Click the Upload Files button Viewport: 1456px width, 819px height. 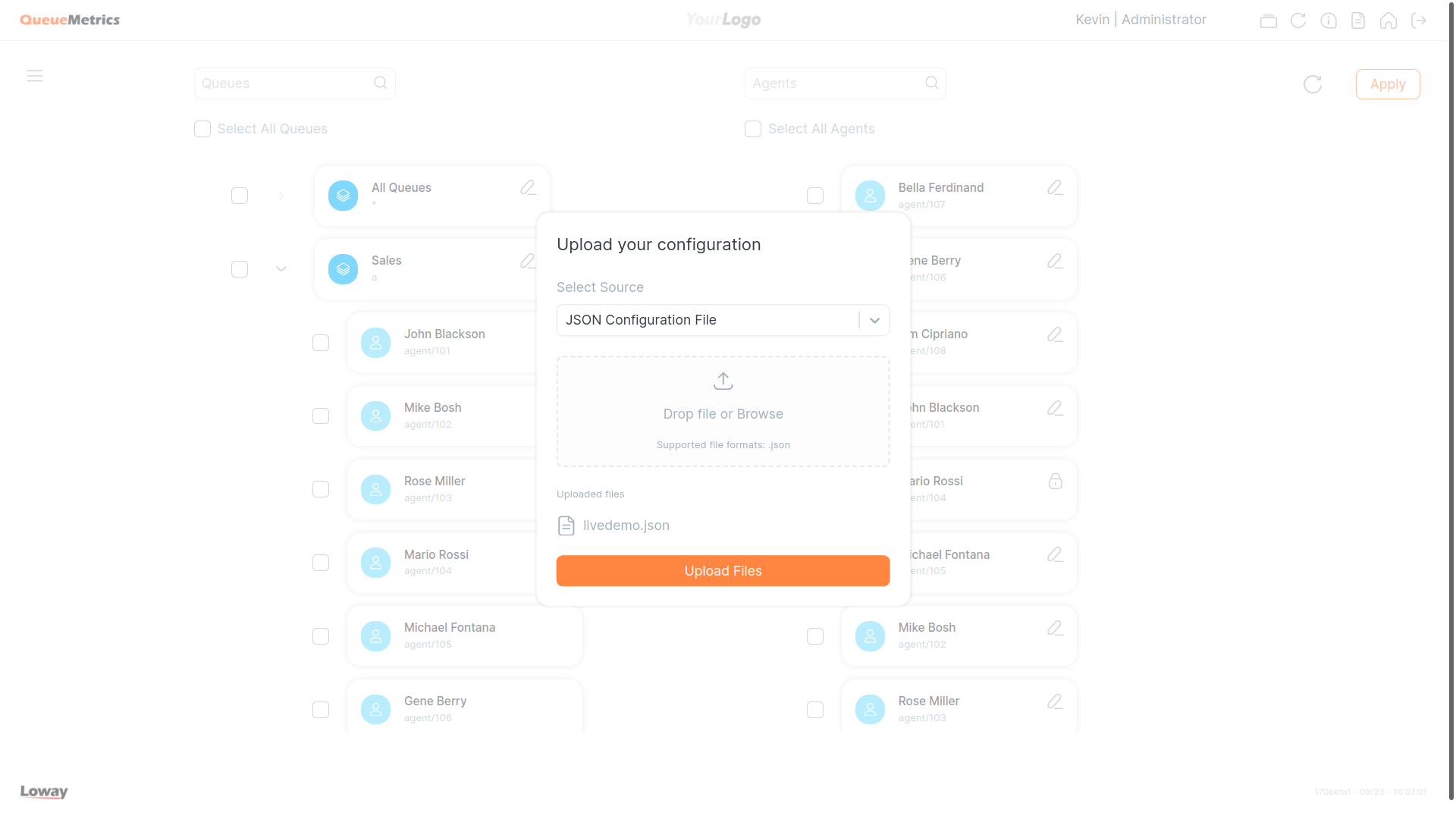[723, 570]
